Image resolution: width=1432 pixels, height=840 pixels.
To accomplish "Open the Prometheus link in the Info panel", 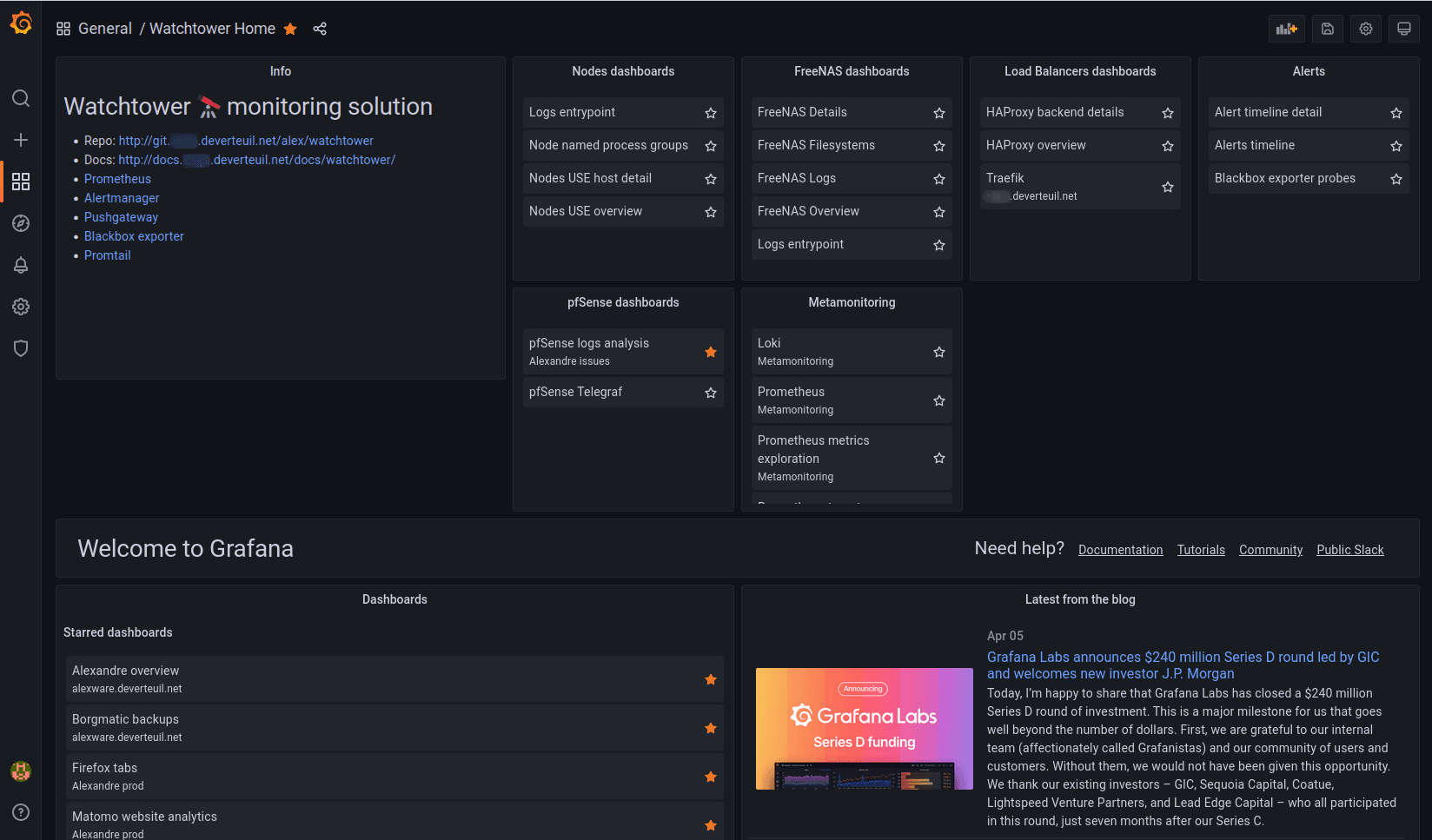I will point(117,179).
